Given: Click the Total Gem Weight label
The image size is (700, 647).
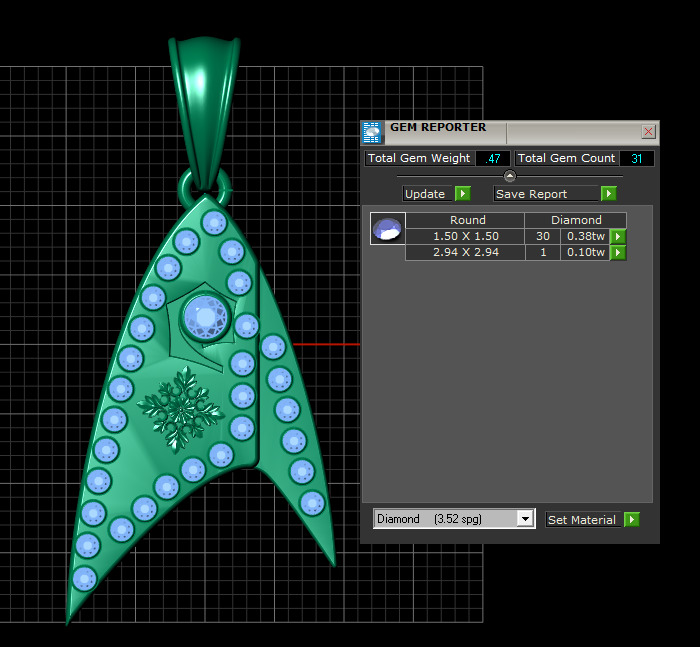Looking at the screenshot, I should click(x=419, y=159).
